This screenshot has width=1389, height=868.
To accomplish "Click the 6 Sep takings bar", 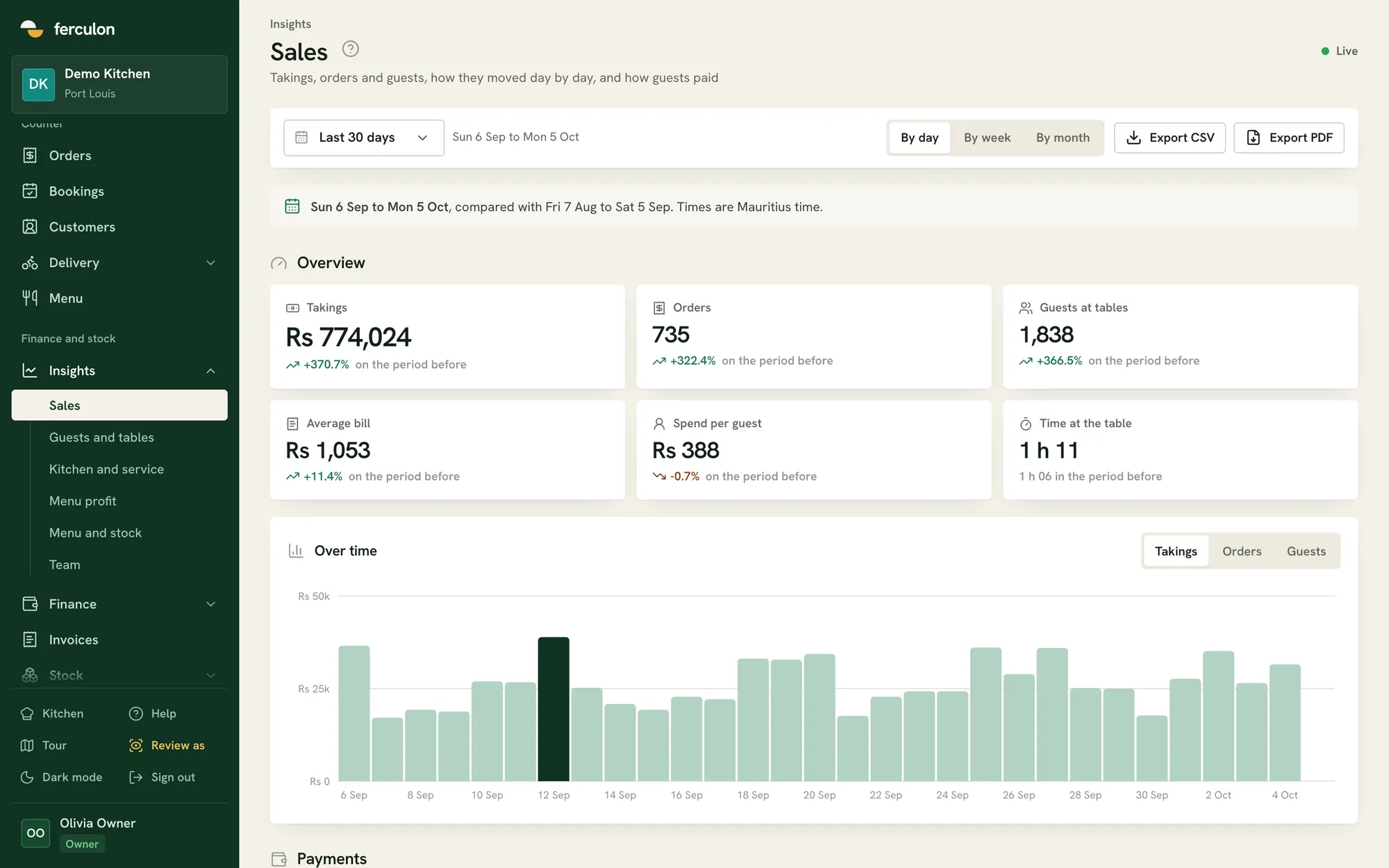I will [x=354, y=713].
